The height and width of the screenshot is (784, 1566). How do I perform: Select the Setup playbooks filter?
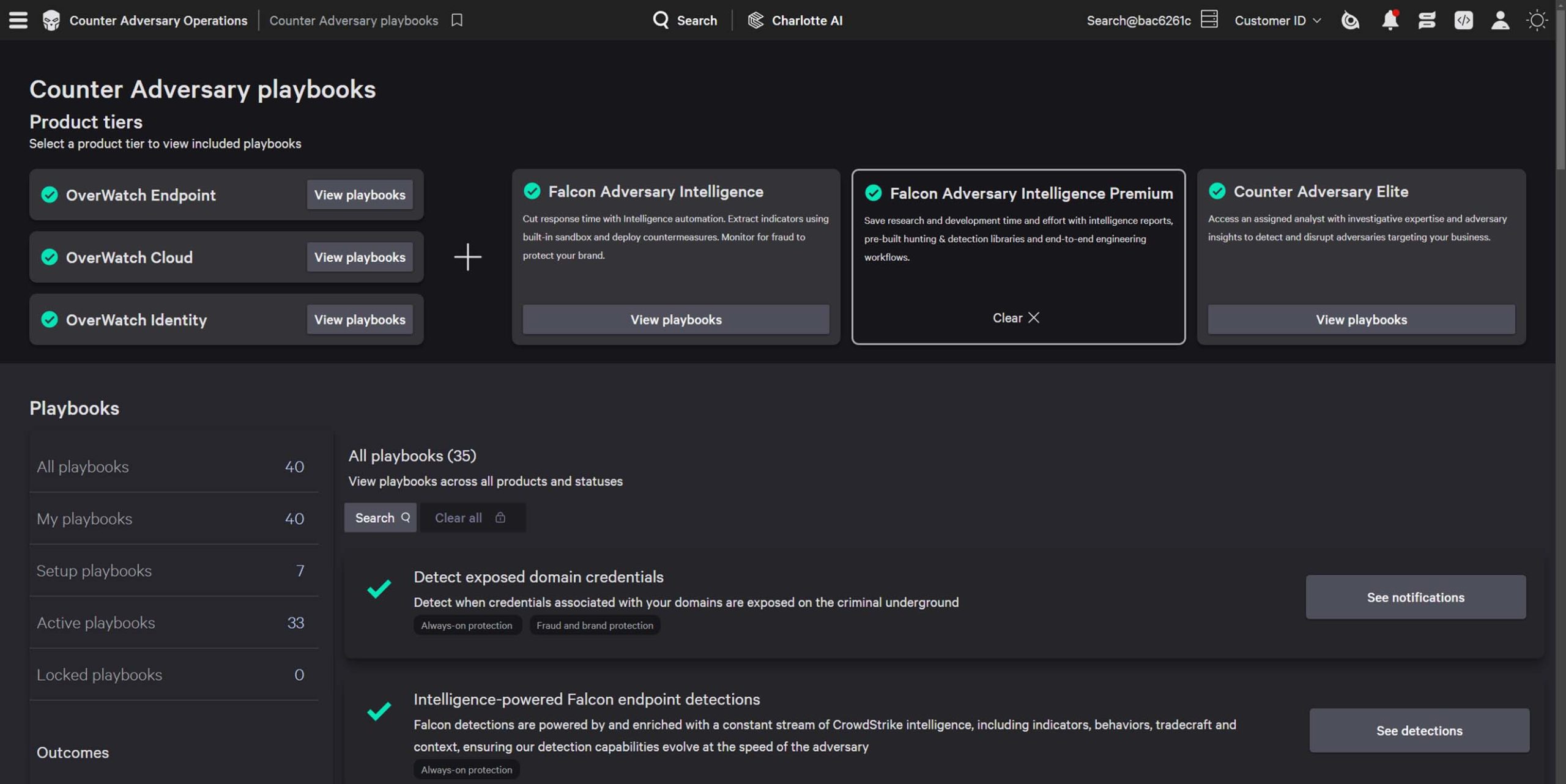174,571
